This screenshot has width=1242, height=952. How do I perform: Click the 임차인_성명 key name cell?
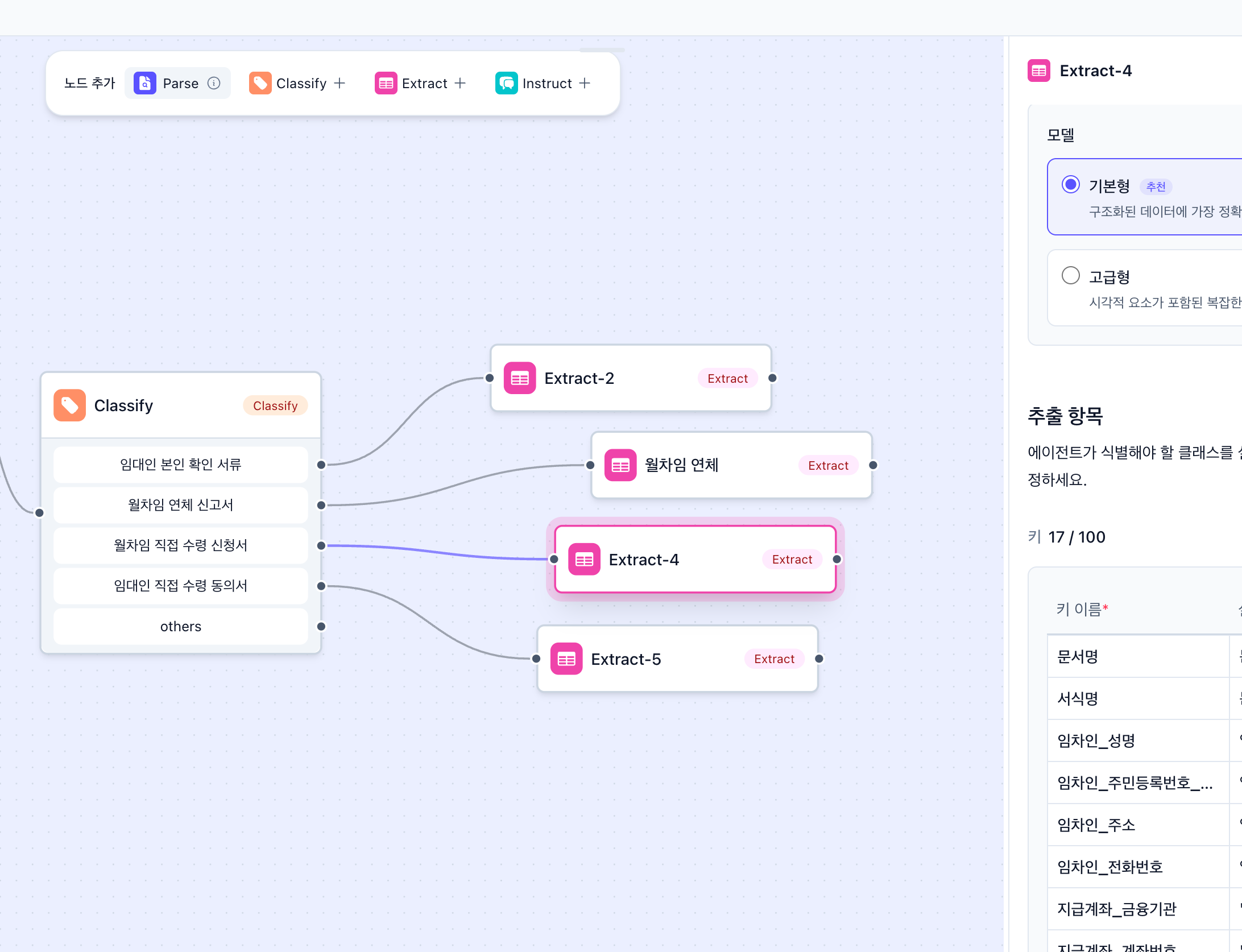(x=1138, y=741)
